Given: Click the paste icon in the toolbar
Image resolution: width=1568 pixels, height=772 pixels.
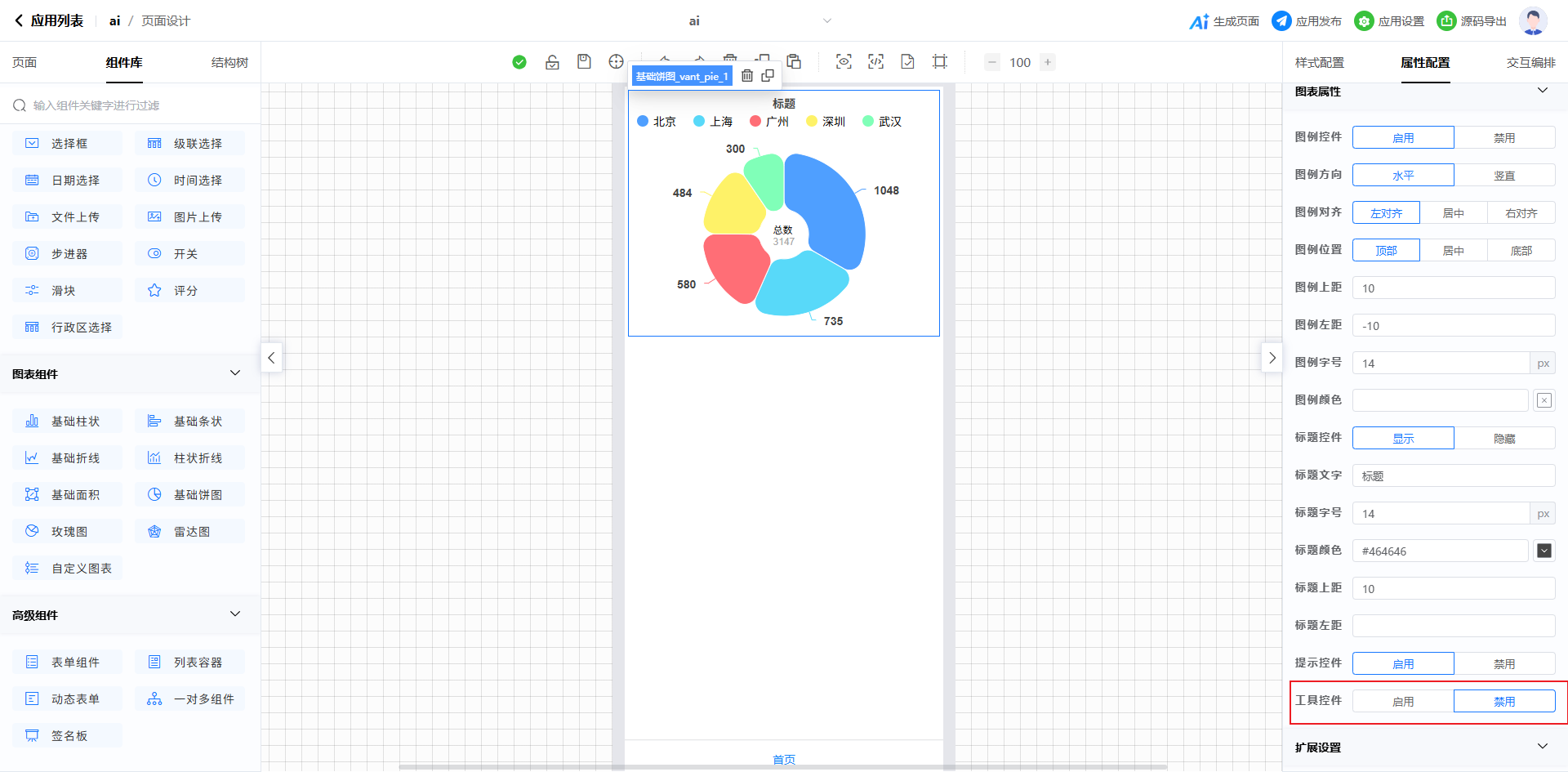Looking at the screenshot, I should tap(794, 62).
